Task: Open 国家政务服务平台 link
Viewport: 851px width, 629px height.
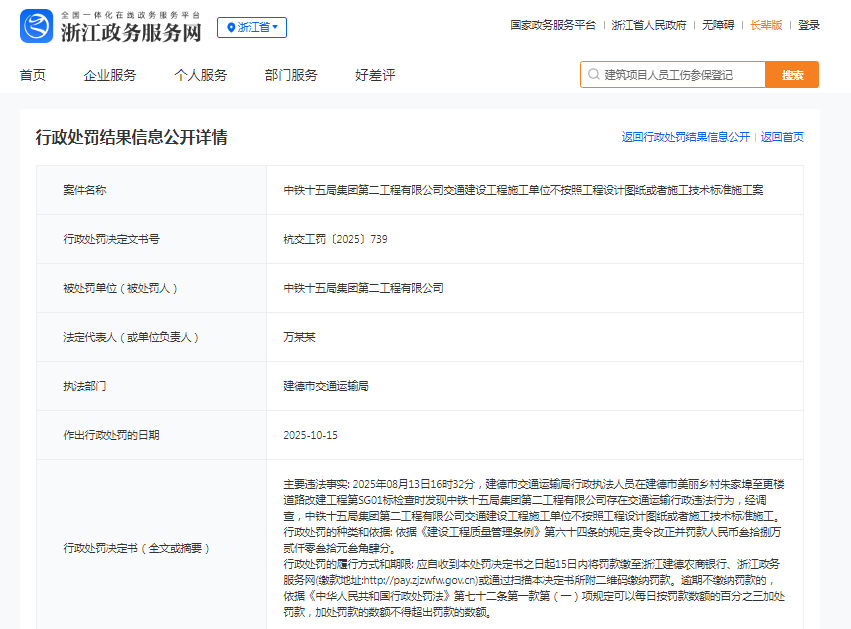Action: [553, 25]
